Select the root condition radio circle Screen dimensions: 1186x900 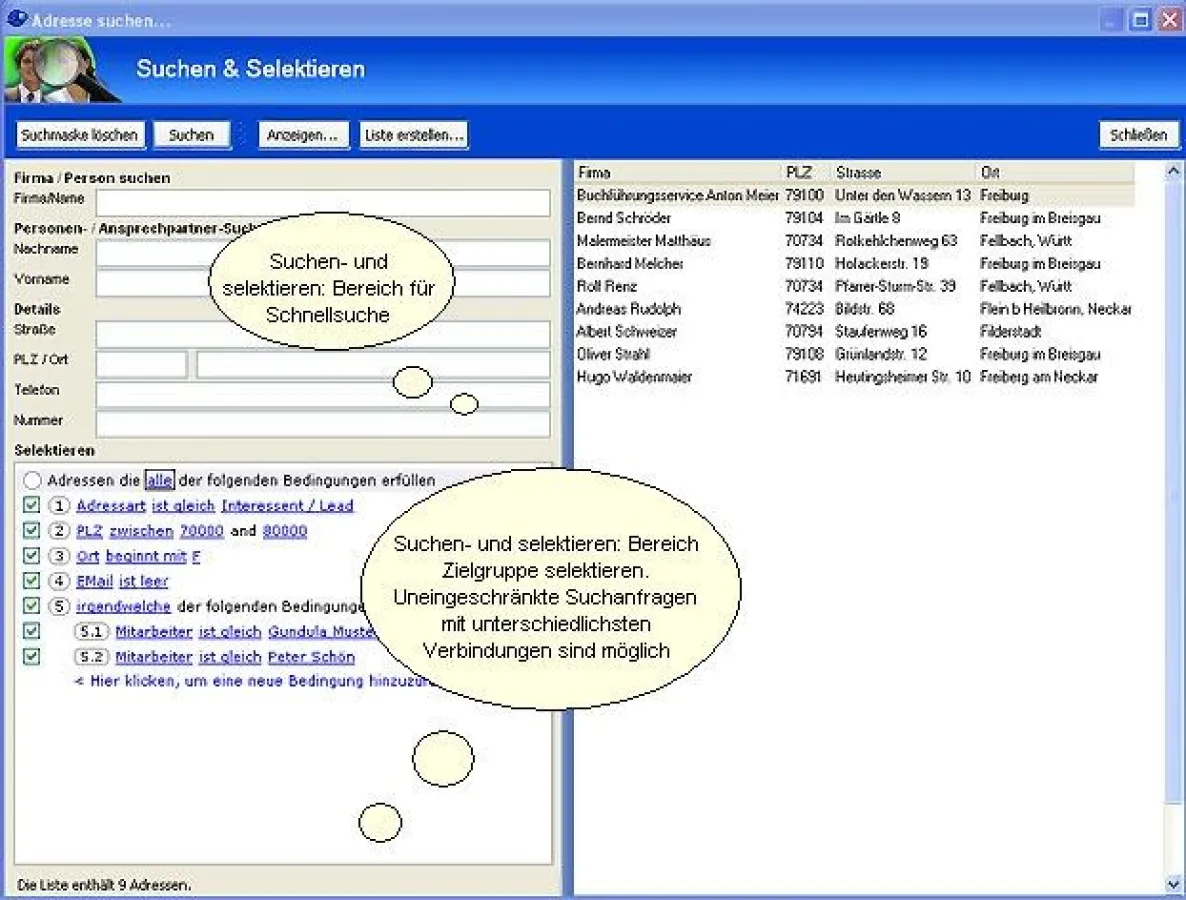(32, 481)
